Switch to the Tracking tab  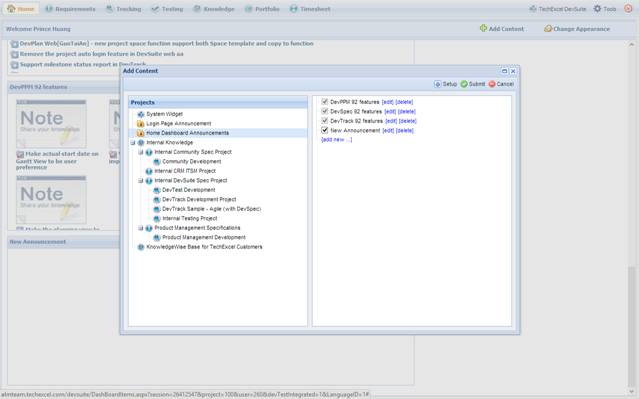123,9
